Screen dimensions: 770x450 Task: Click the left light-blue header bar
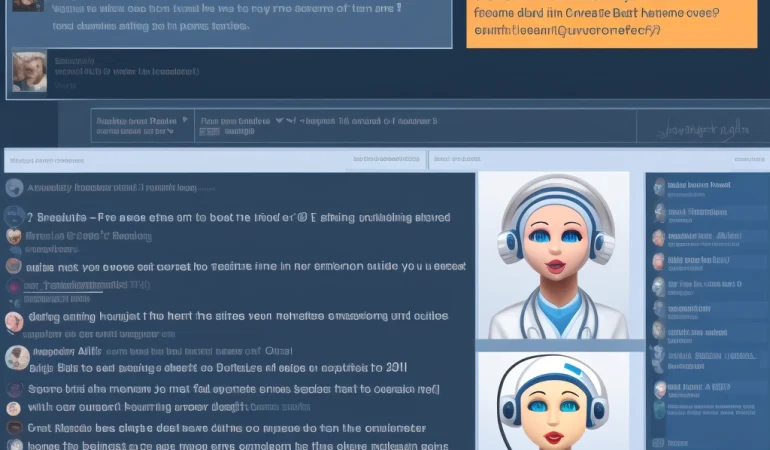click(215, 160)
